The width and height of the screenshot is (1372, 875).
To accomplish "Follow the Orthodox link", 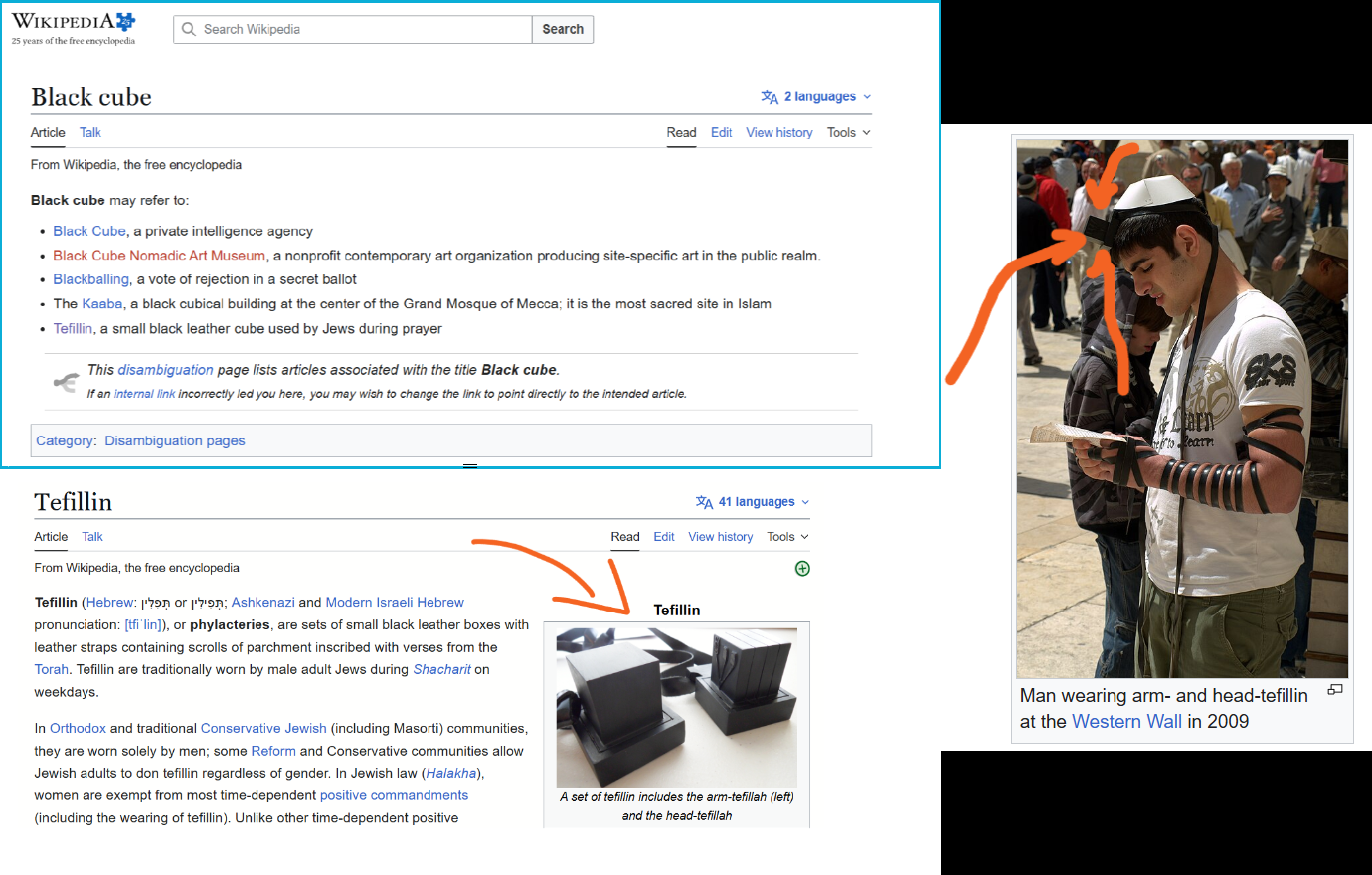I will click(78, 729).
